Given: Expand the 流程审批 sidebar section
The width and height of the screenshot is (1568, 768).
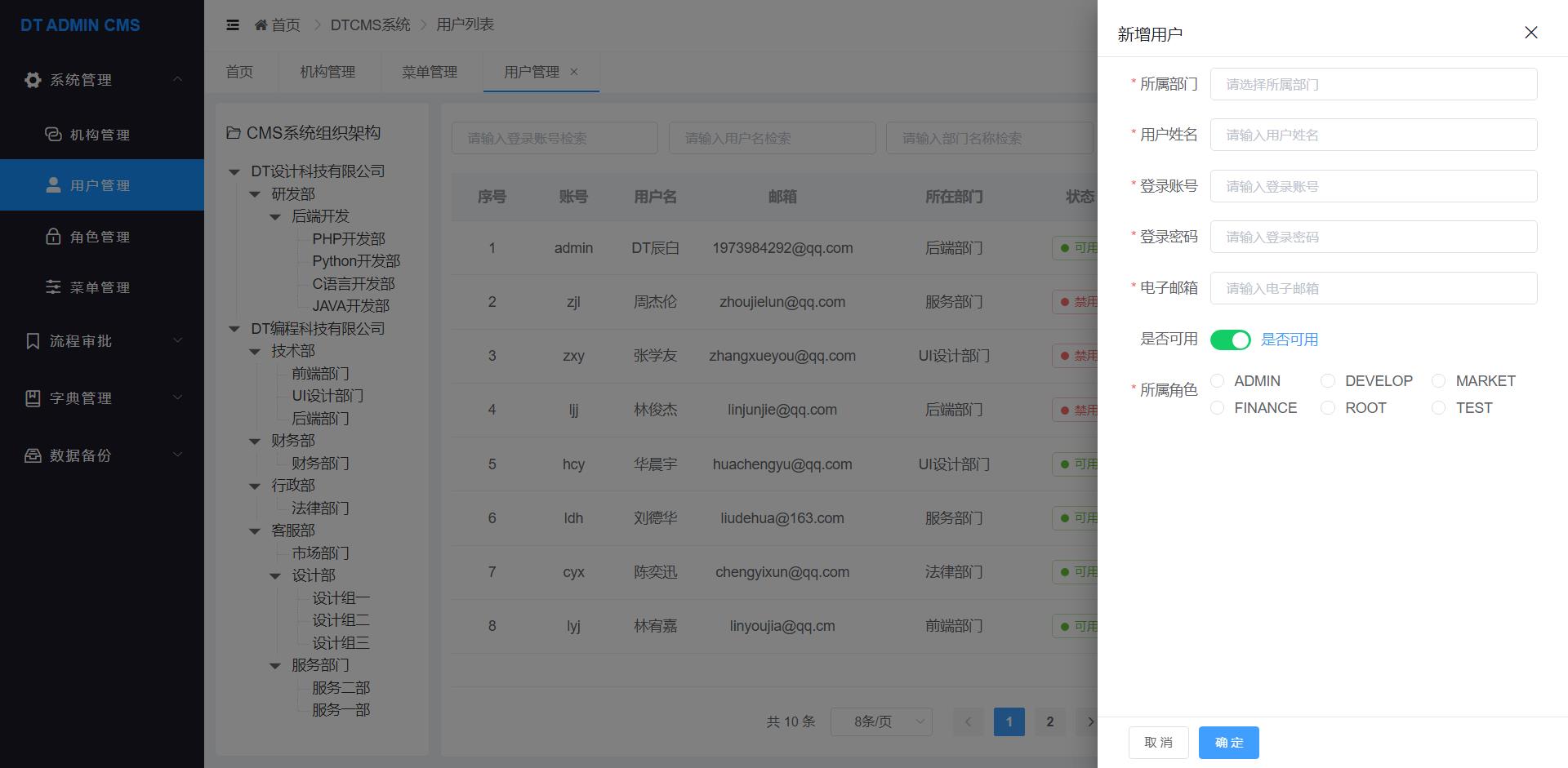Looking at the screenshot, I should click(x=177, y=340).
